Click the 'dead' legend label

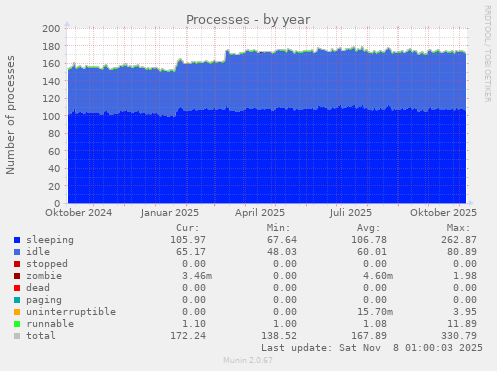(38, 288)
